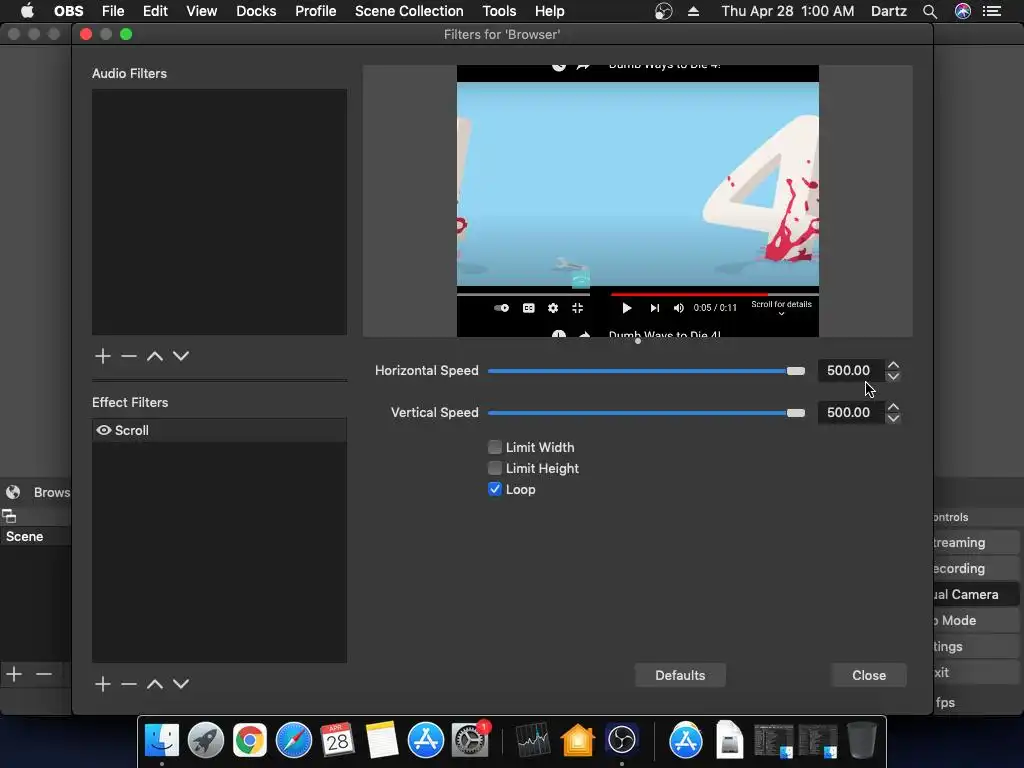This screenshot has width=1024, height=768.
Task: Increase Horizontal Speed with up stepper
Action: (893, 365)
